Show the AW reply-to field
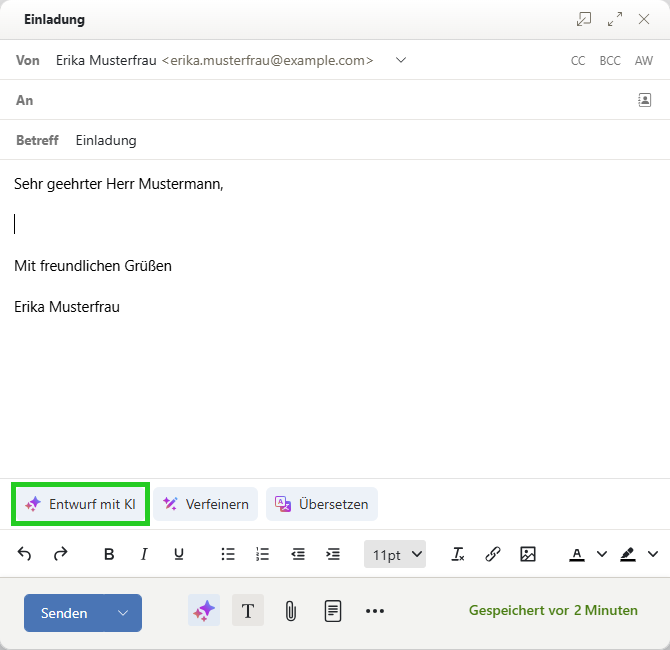 pos(644,61)
